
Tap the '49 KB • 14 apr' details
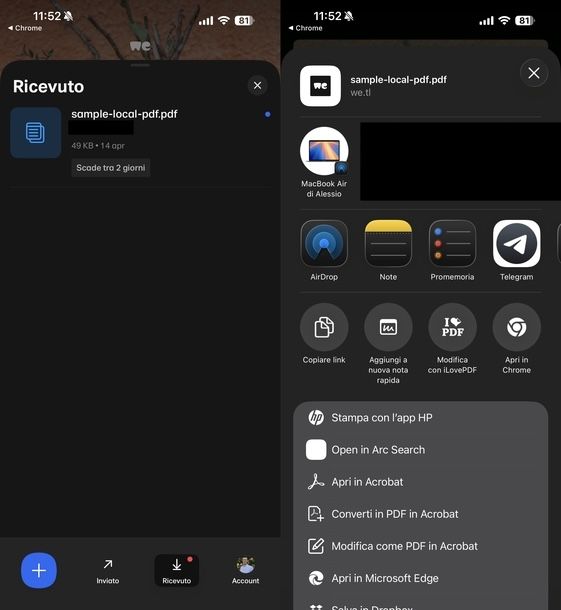[98, 146]
